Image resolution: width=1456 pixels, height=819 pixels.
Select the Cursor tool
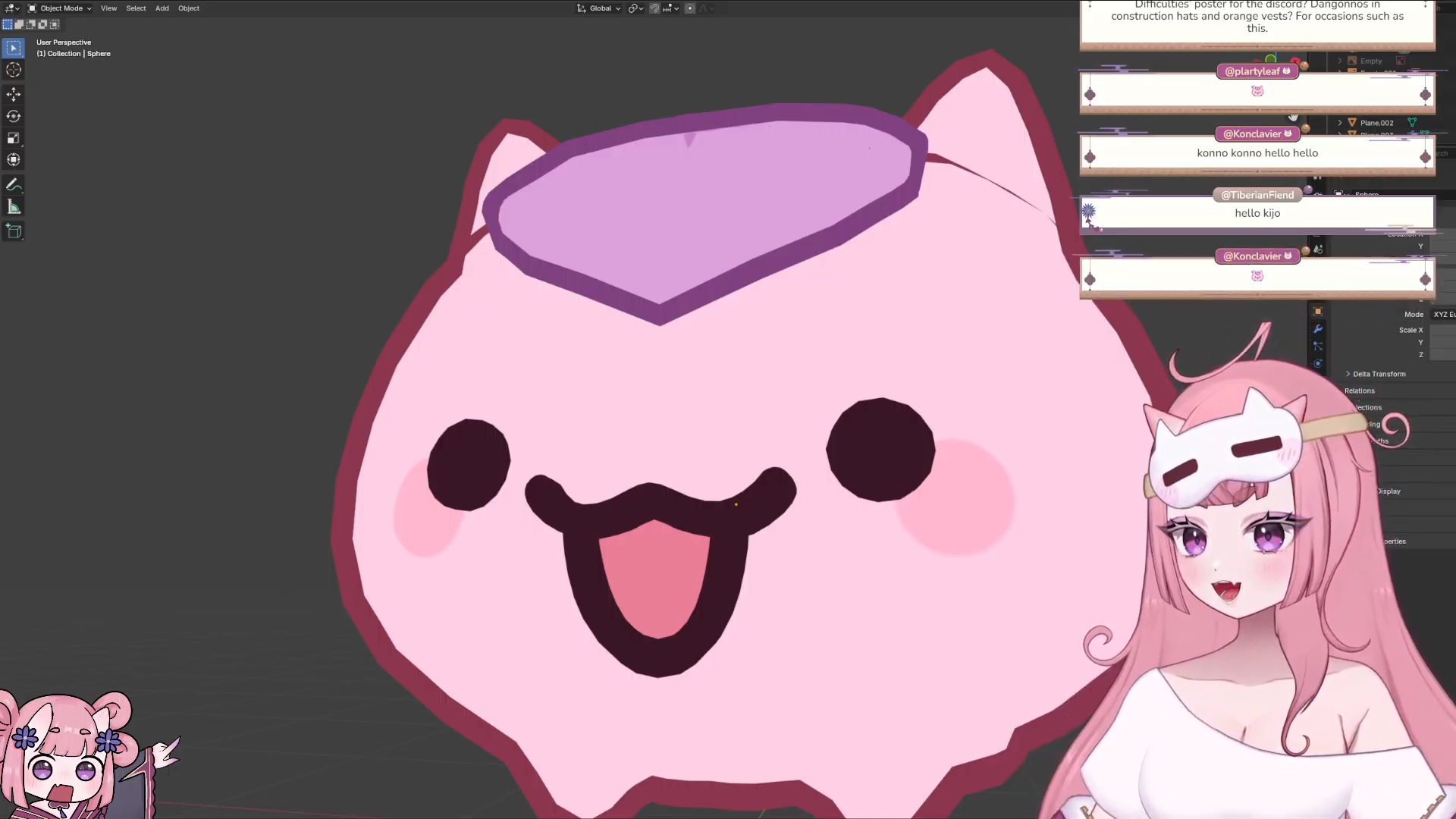click(x=14, y=70)
